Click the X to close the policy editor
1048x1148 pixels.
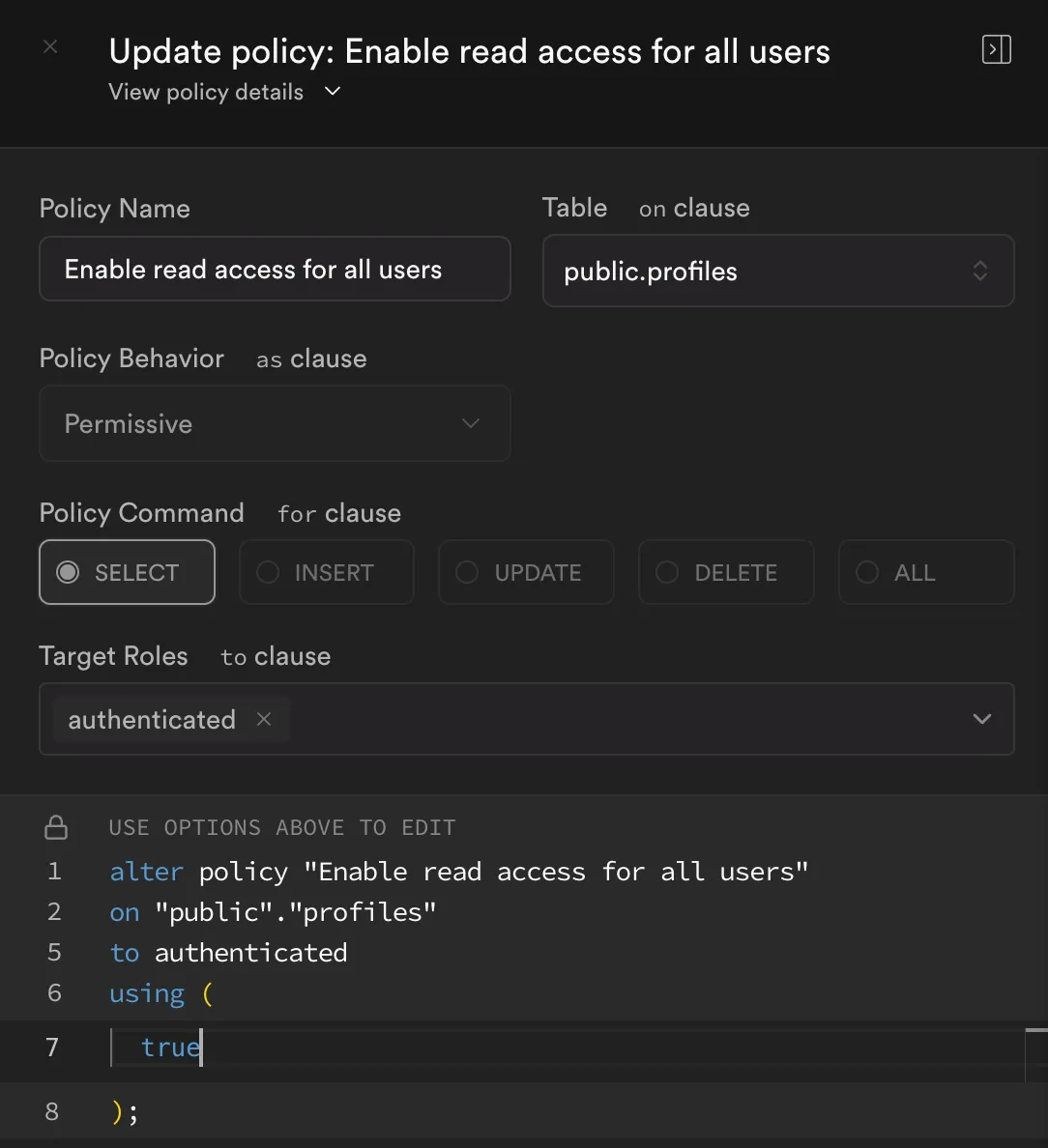tap(49, 45)
